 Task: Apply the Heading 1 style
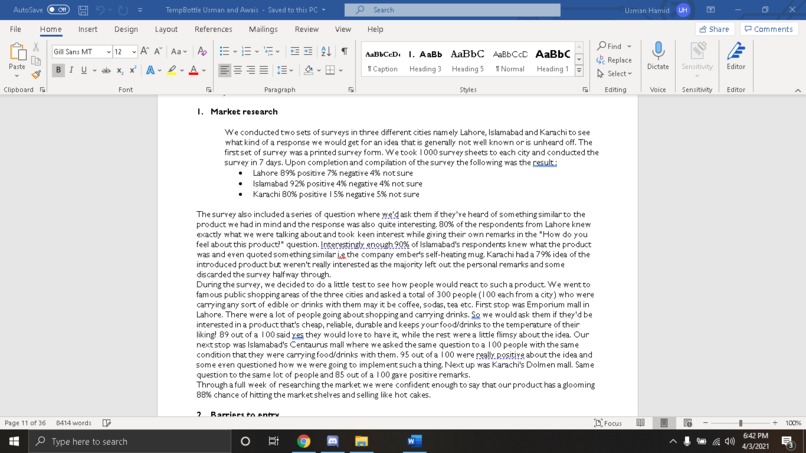[553, 60]
